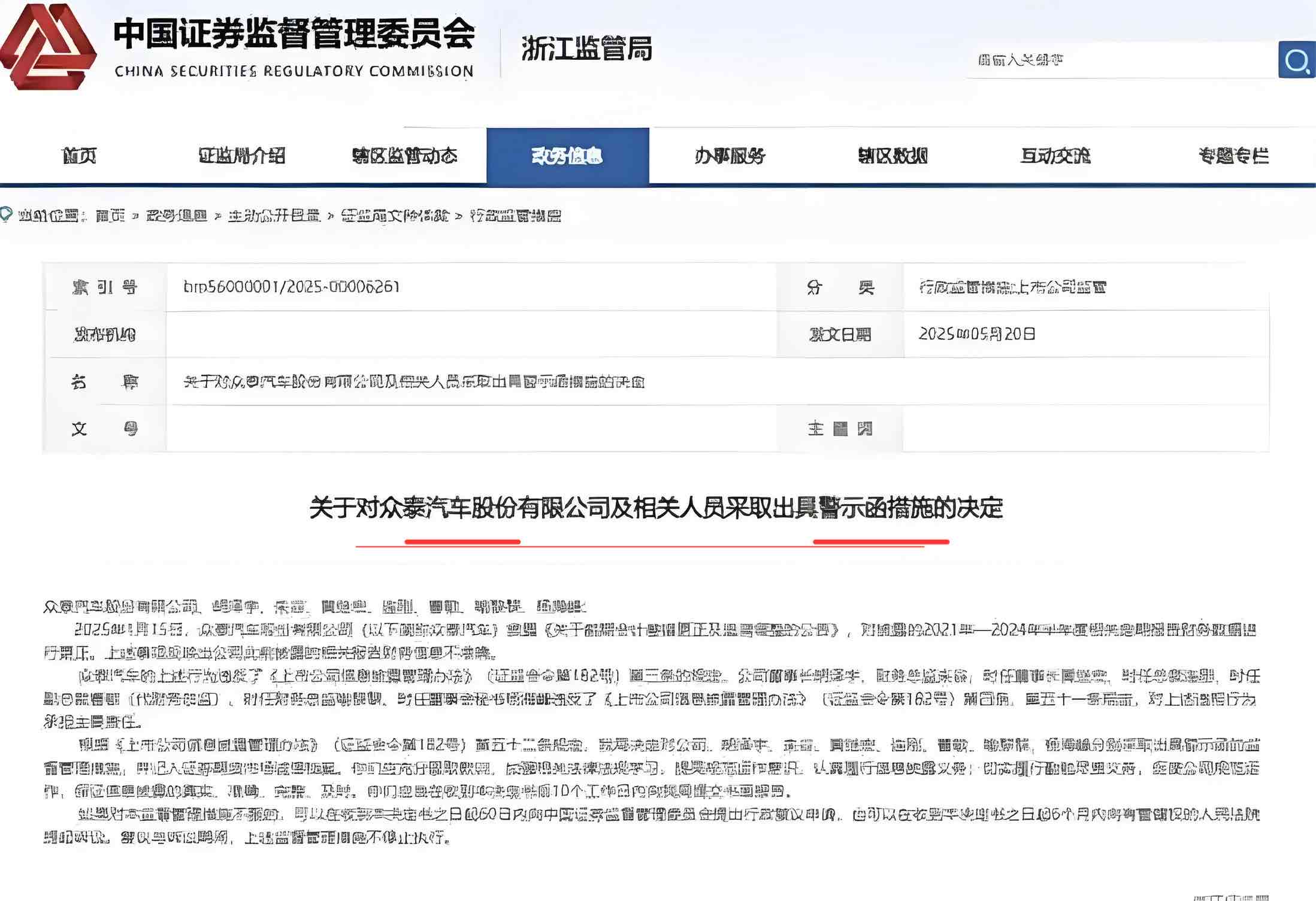Go to 辖区监管动态 in navigation bar
The image size is (1316, 901).
point(404,156)
